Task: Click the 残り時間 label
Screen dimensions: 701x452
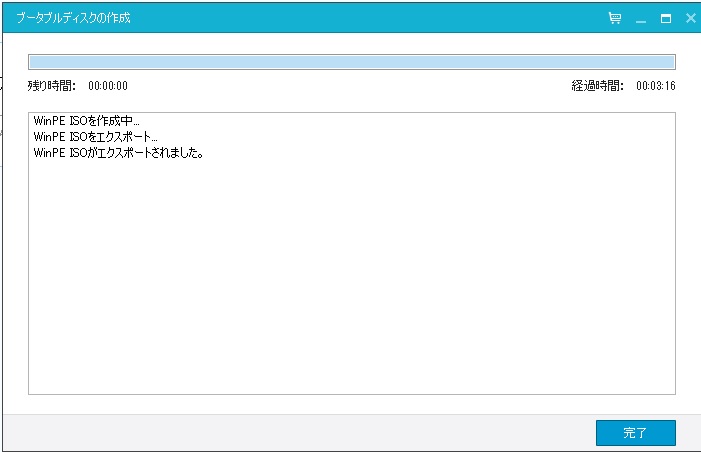Action: click(x=52, y=86)
